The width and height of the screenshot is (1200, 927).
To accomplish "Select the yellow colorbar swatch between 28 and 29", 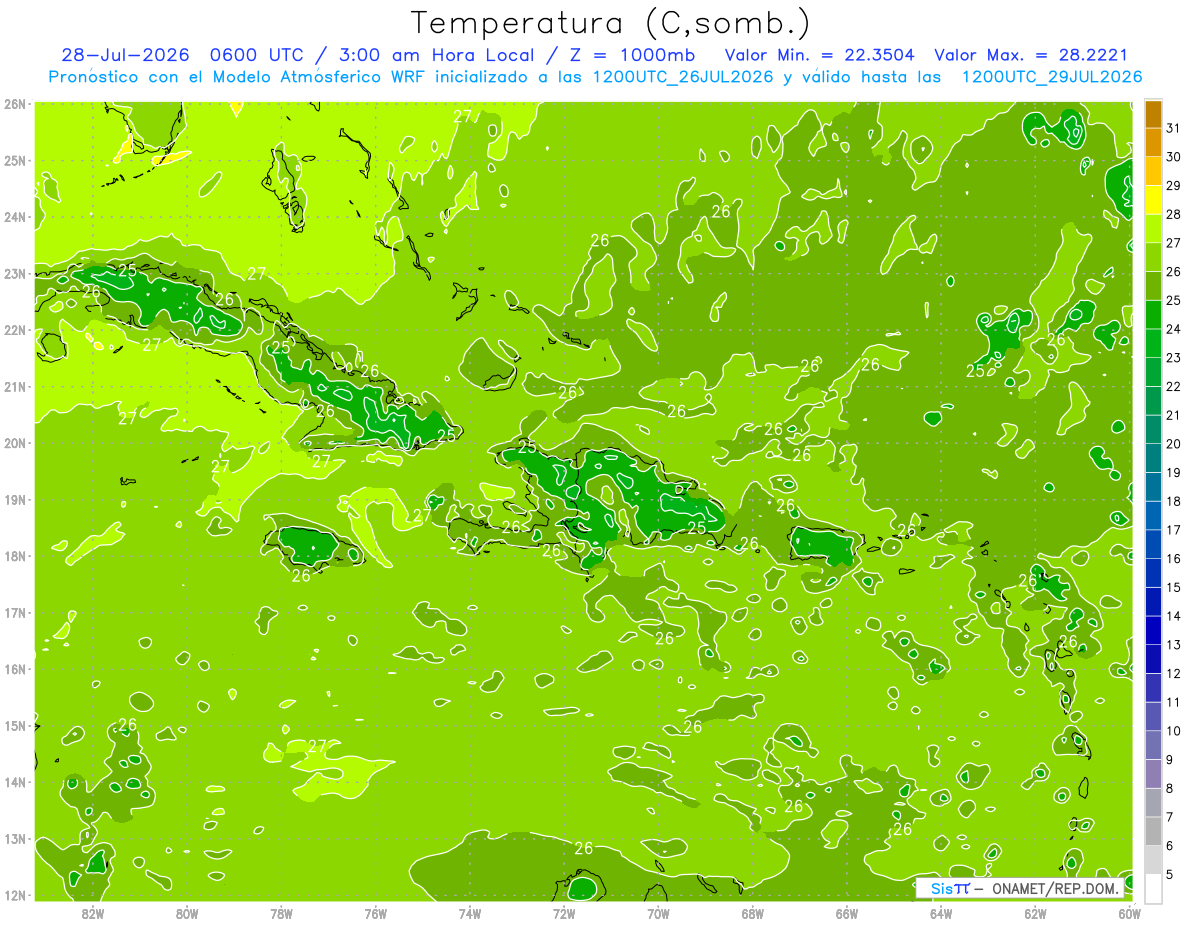I will click(1153, 200).
